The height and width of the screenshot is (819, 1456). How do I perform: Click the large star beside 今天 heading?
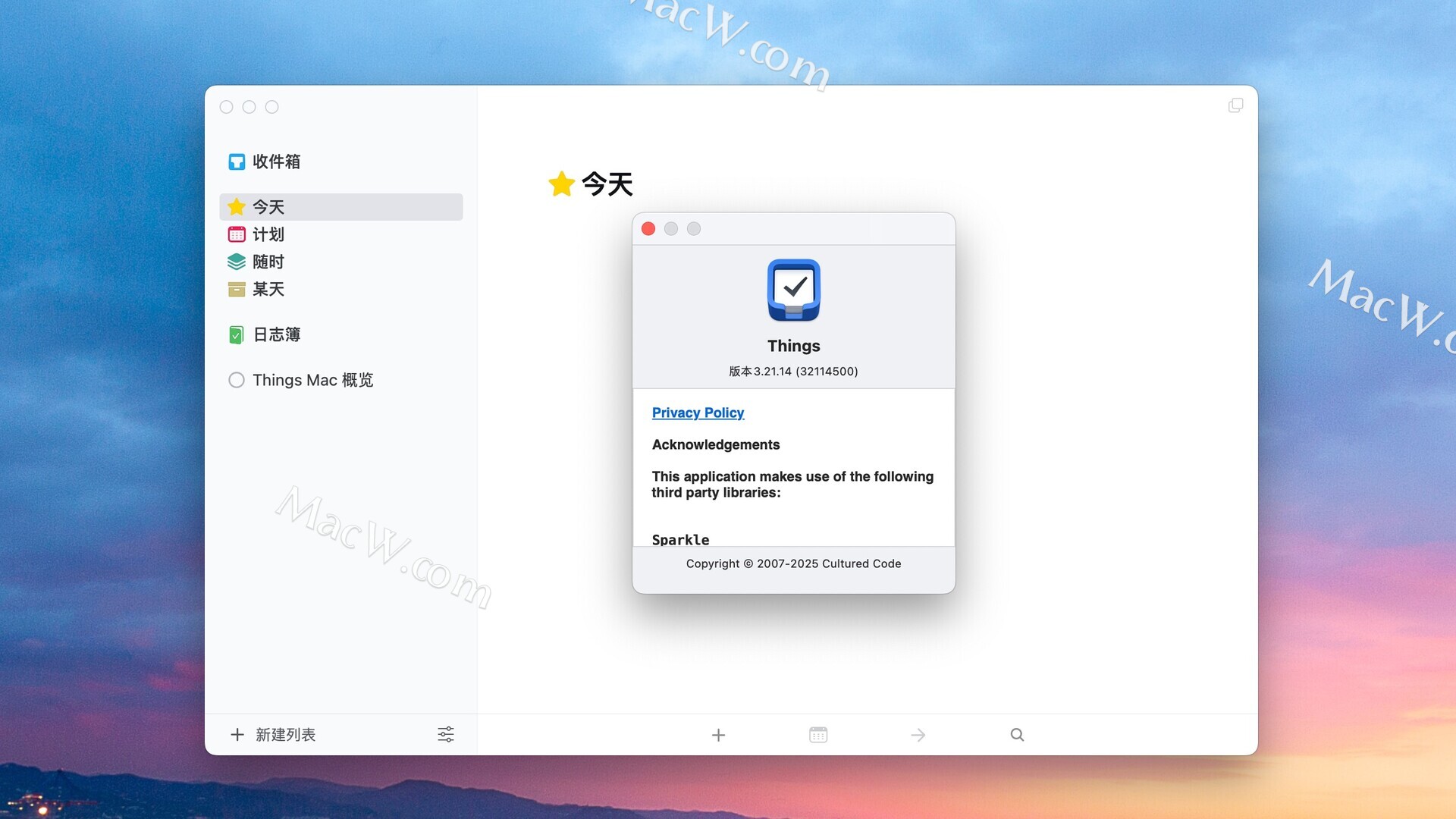(x=562, y=184)
